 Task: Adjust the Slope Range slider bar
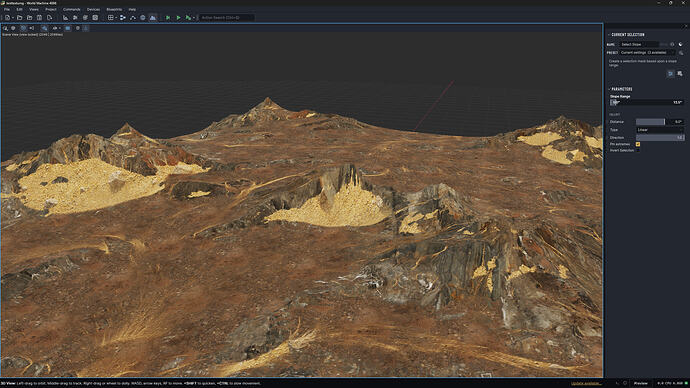pyautogui.click(x=647, y=102)
